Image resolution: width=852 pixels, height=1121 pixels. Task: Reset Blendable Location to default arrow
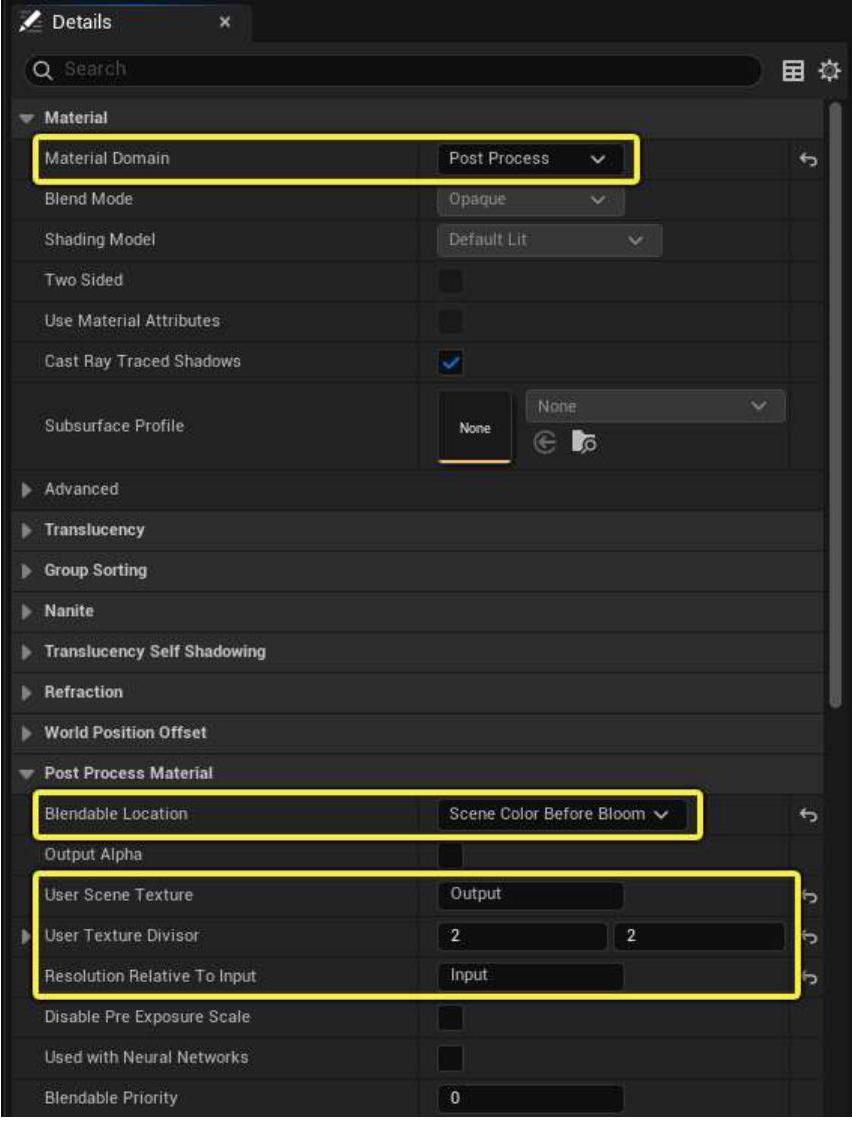pos(809,816)
